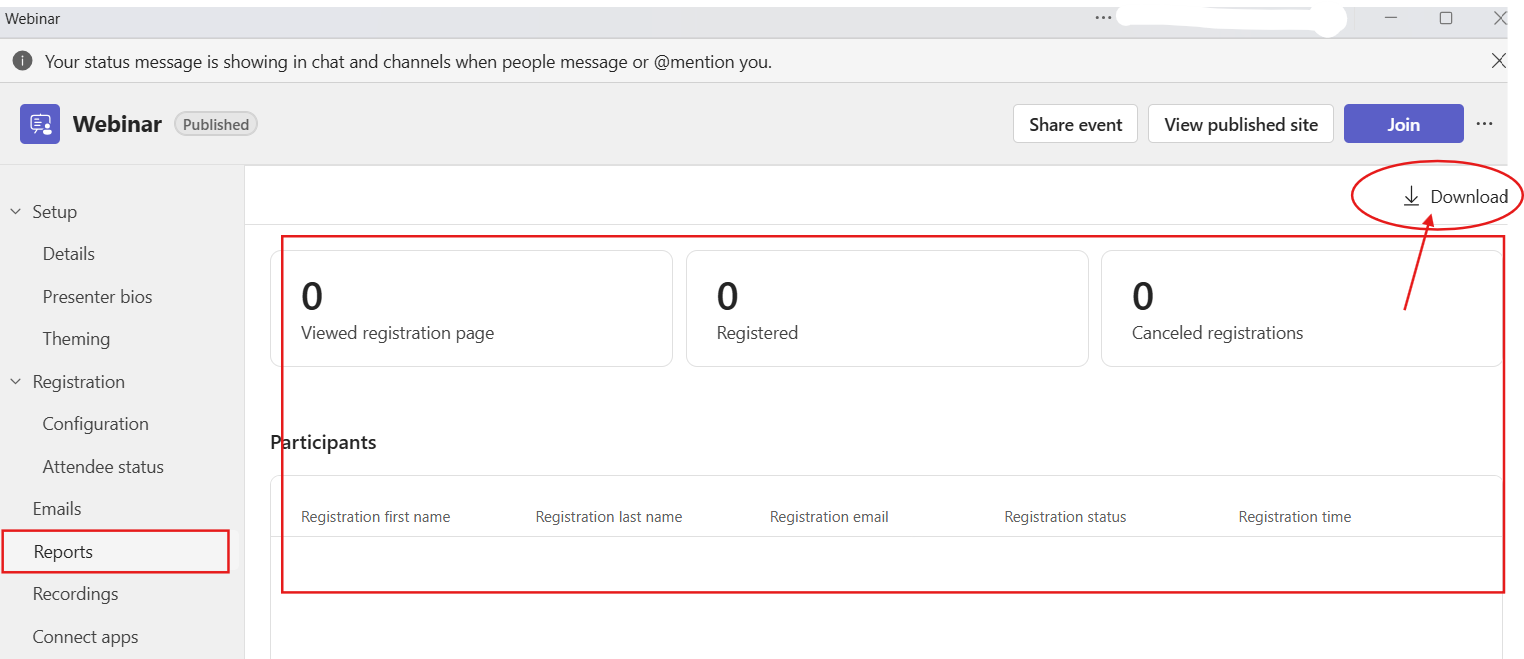Collapse the Registration section

click(x=16, y=382)
